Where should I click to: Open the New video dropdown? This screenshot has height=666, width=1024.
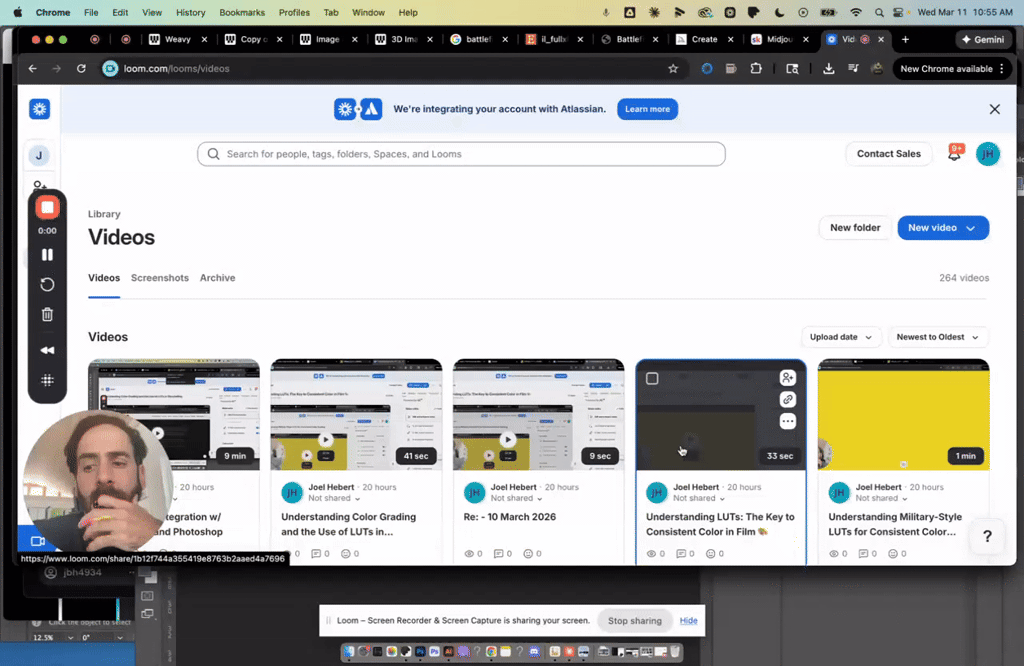point(942,228)
